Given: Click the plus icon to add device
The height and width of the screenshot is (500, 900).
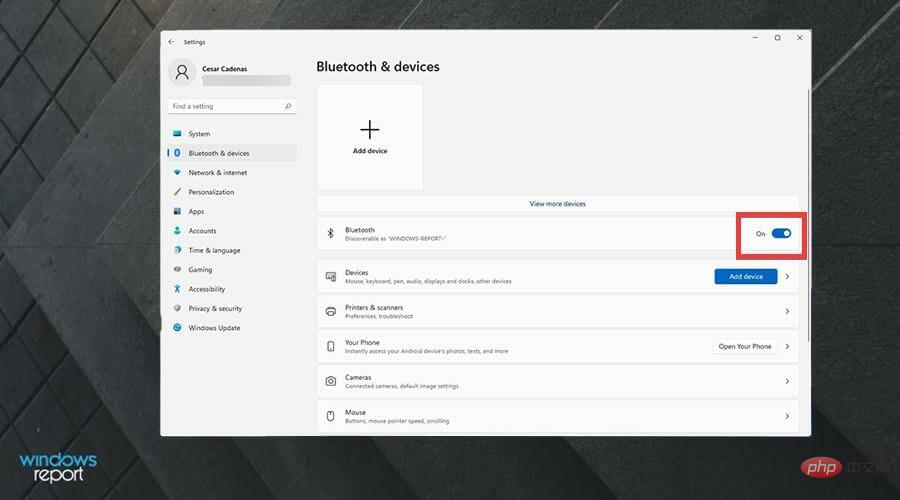Looking at the screenshot, I should click(370, 129).
